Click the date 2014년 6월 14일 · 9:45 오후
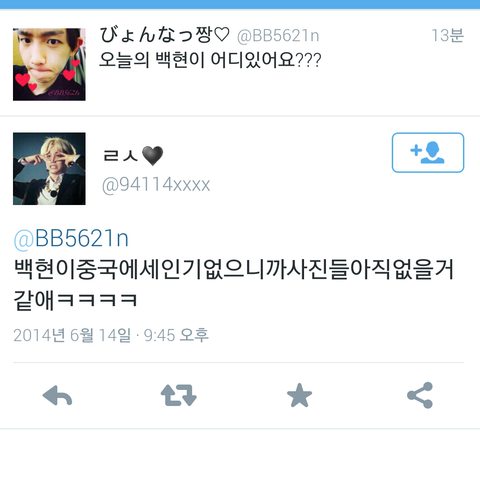Screen dimensions: 480x483 [111, 335]
